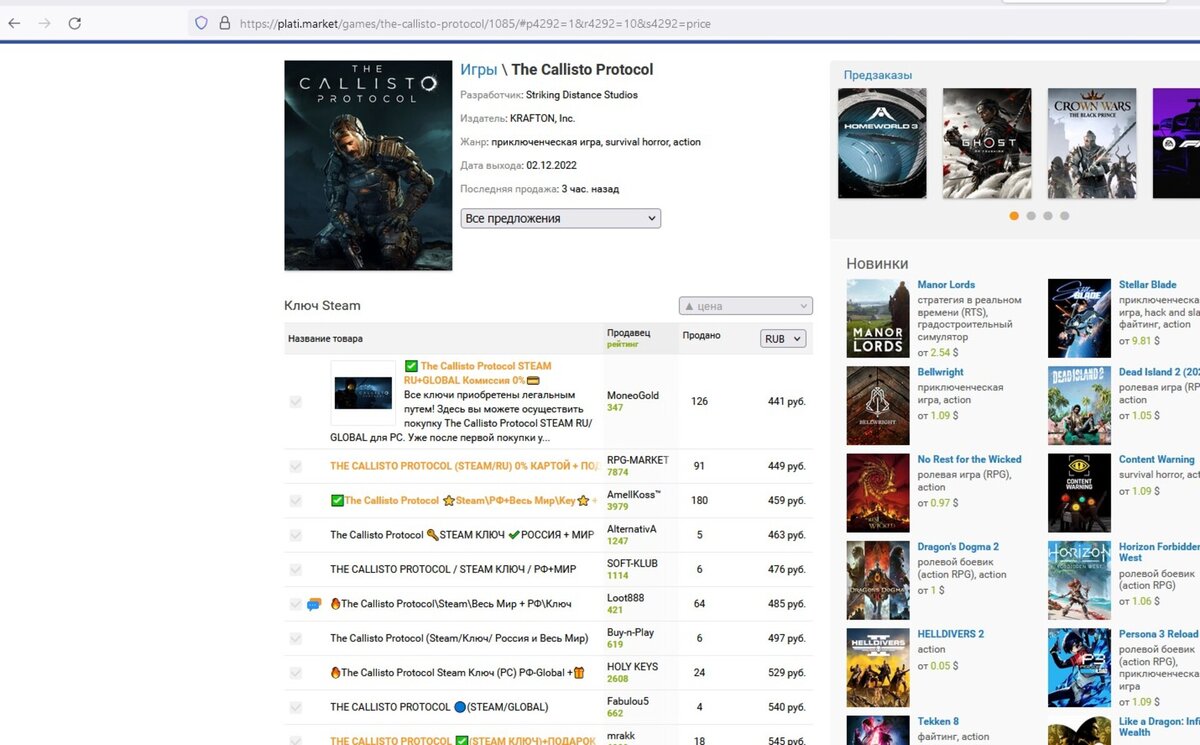
Task: Open the Manor Lords game link
Action: (x=946, y=285)
